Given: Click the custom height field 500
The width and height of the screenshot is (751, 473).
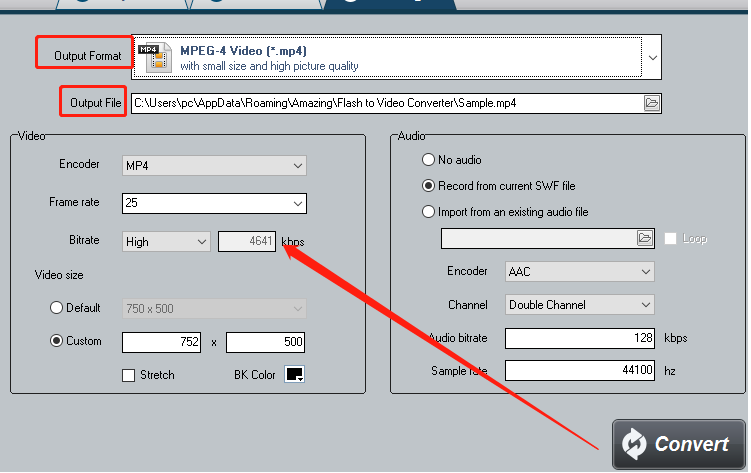Looking at the screenshot, I should tap(265, 342).
